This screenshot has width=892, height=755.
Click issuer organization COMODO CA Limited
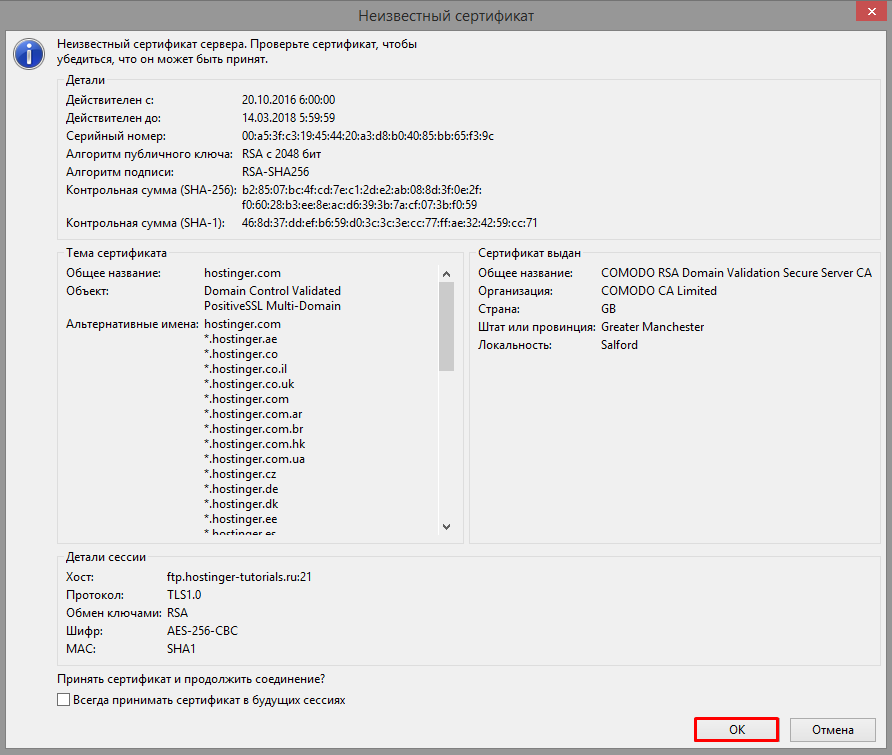(x=659, y=291)
